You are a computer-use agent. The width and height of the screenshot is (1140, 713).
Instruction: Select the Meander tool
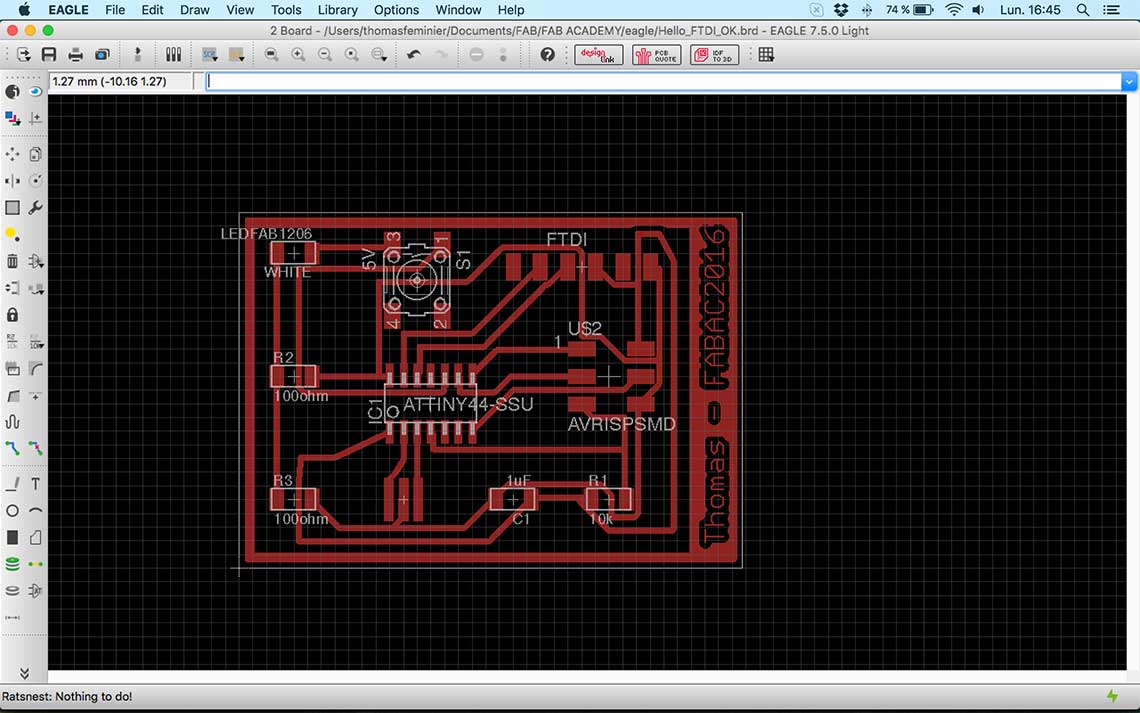(12, 422)
